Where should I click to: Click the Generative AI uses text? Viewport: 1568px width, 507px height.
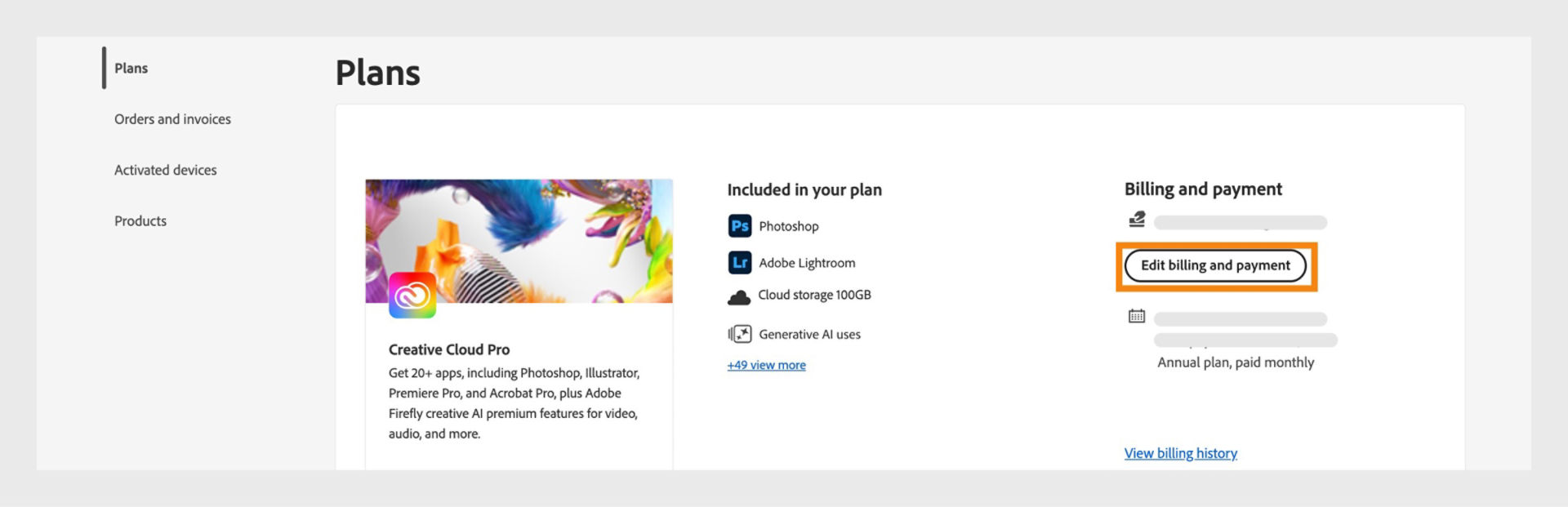pos(809,334)
